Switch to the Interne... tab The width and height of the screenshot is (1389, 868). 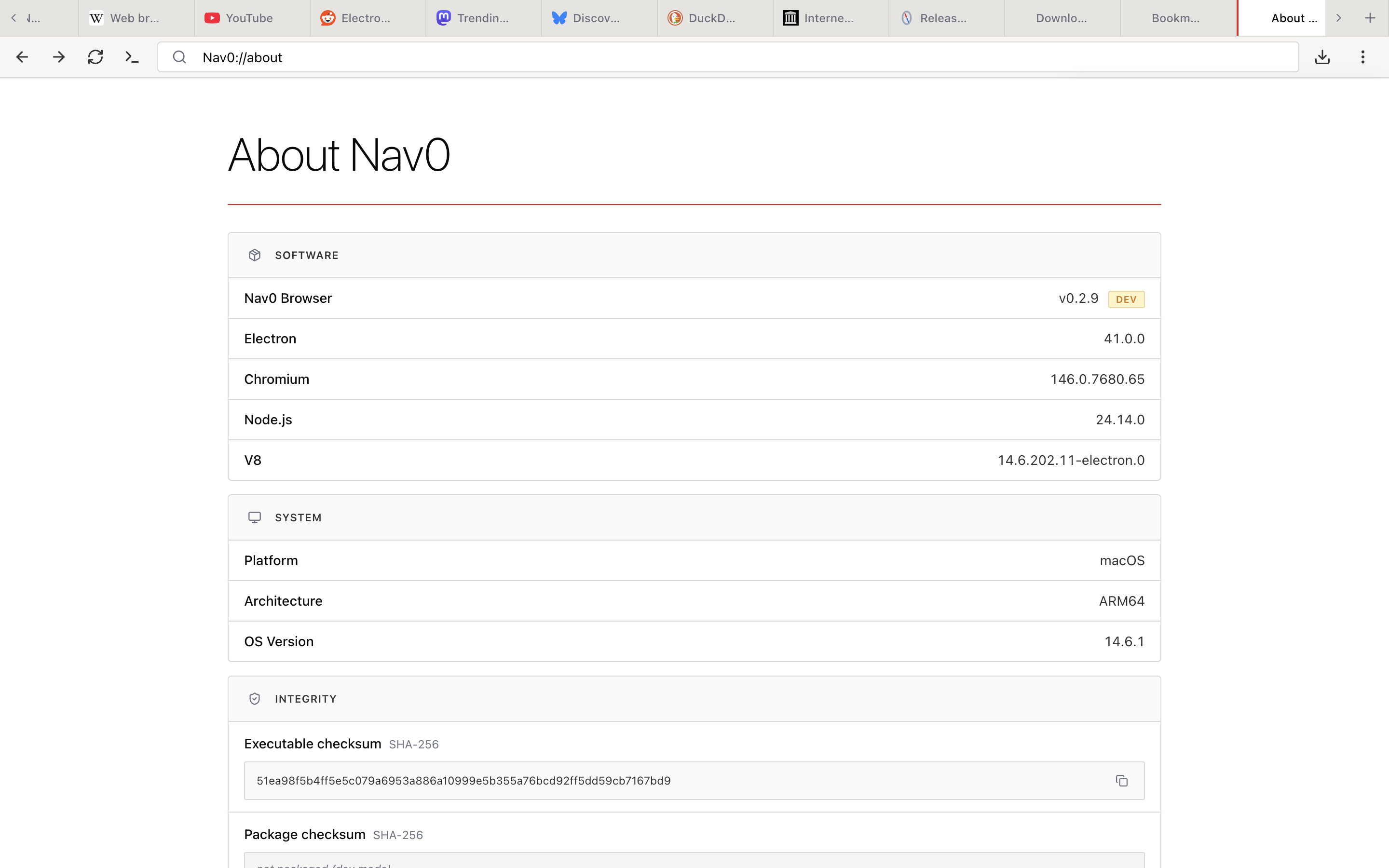(831, 18)
